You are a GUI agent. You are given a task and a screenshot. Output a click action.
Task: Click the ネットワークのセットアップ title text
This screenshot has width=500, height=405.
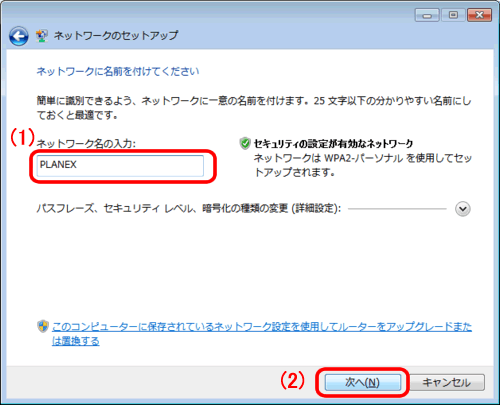point(116,35)
